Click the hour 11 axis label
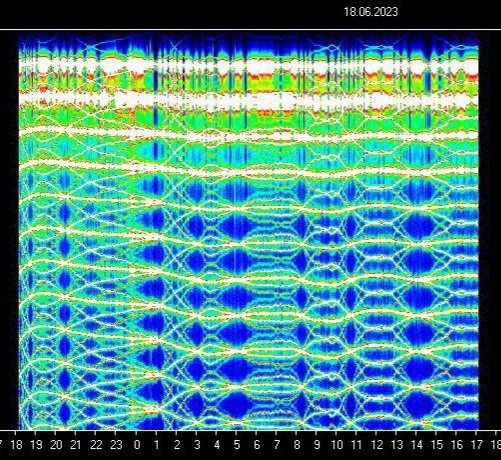The image size is (501, 460). [357, 445]
